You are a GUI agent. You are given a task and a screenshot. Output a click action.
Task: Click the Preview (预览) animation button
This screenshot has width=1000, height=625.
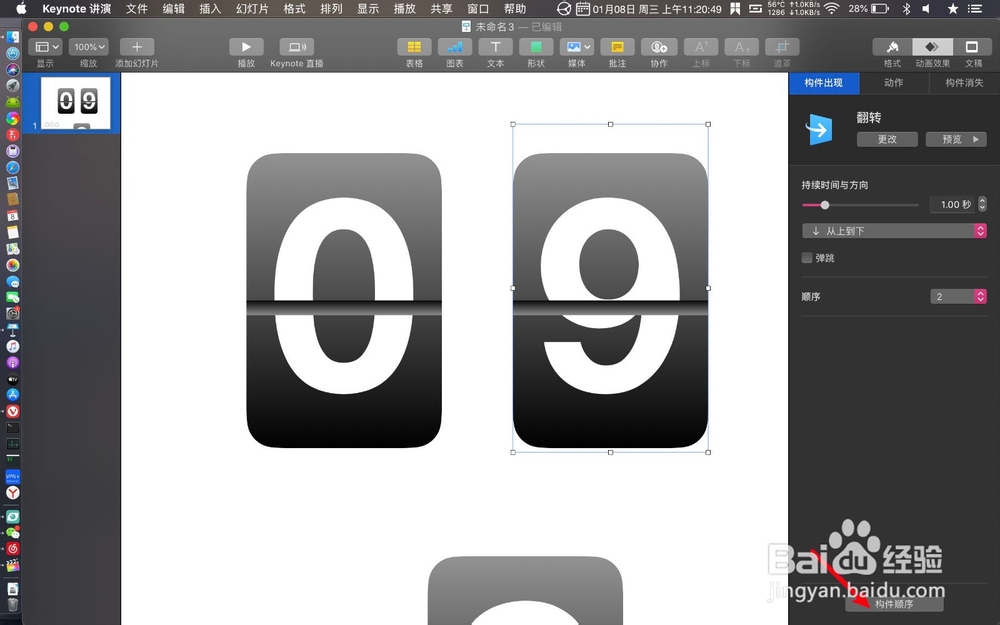coord(956,139)
